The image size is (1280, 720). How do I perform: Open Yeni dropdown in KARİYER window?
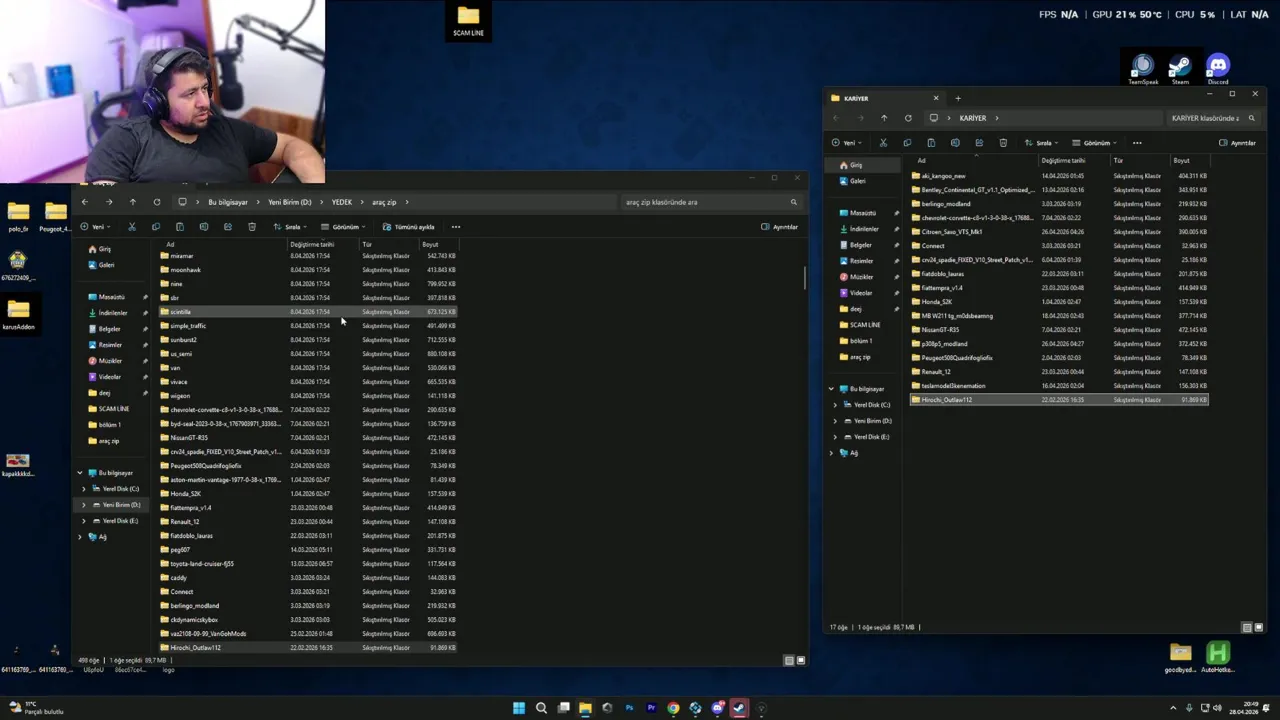pyautogui.click(x=849, y=143)
